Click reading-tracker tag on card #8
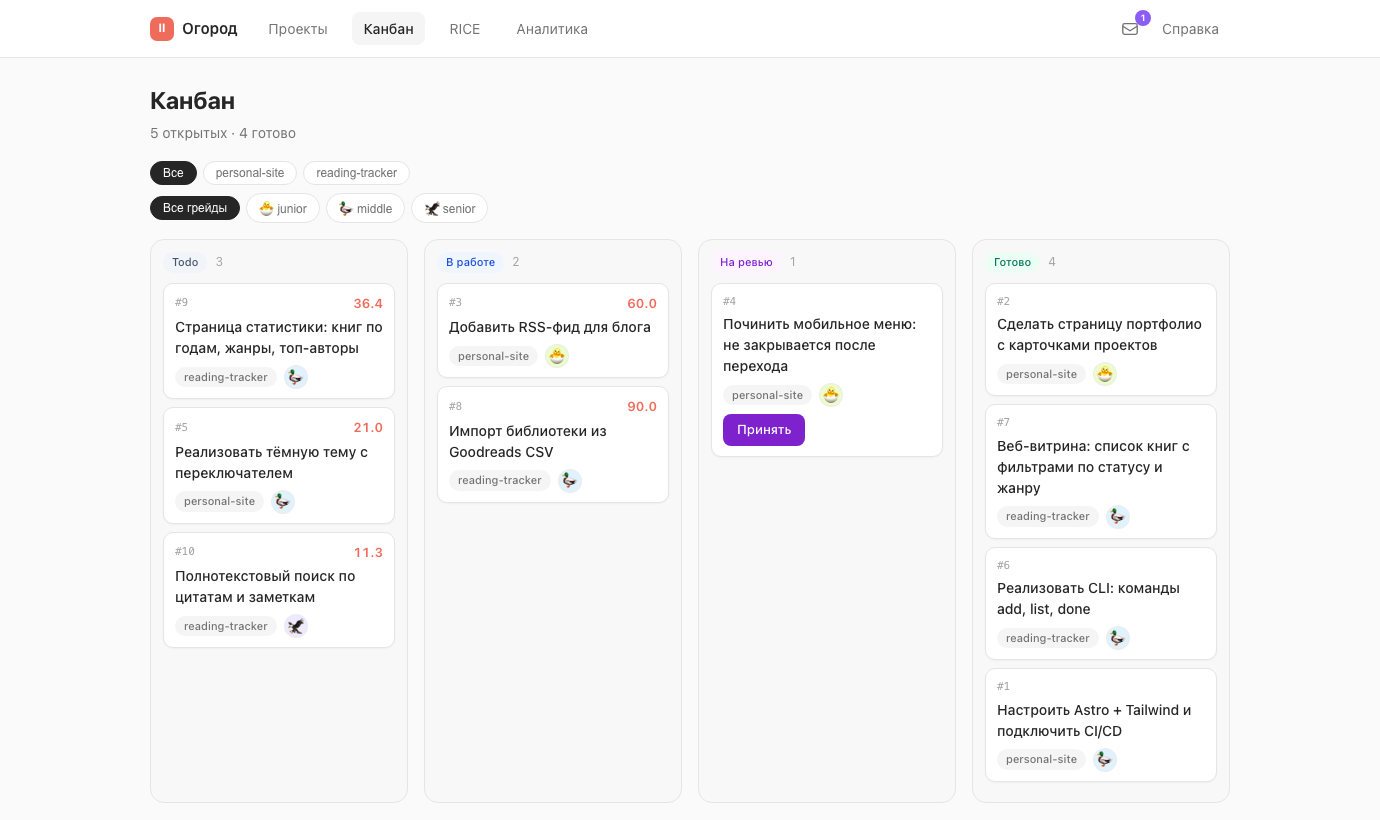 [500, 480]
